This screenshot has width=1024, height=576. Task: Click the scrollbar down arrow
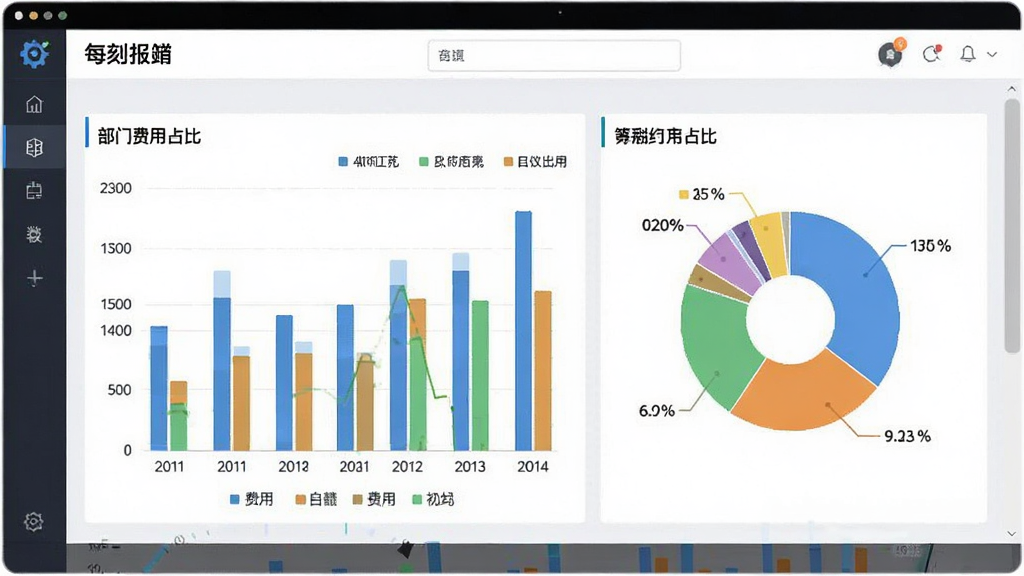coord(1012,534)
